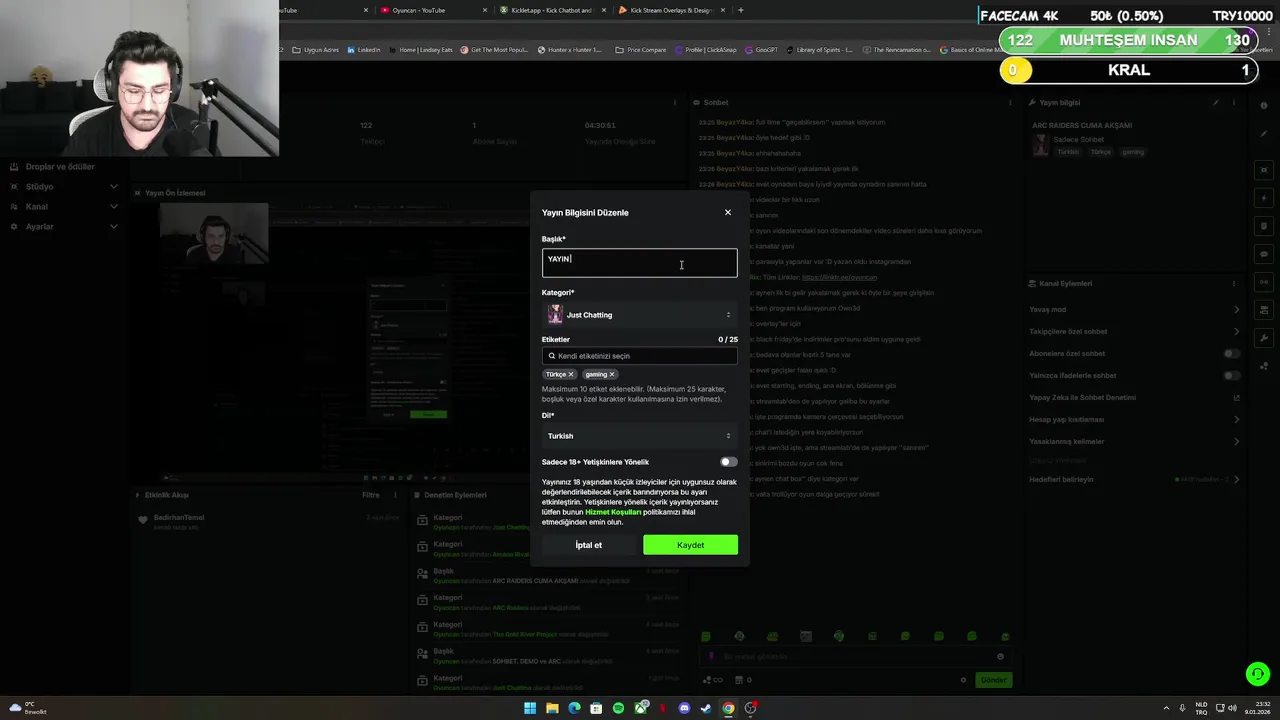Click the chat bubble icon in right toolbar
1280x720 pixels.
point(1264,254)
